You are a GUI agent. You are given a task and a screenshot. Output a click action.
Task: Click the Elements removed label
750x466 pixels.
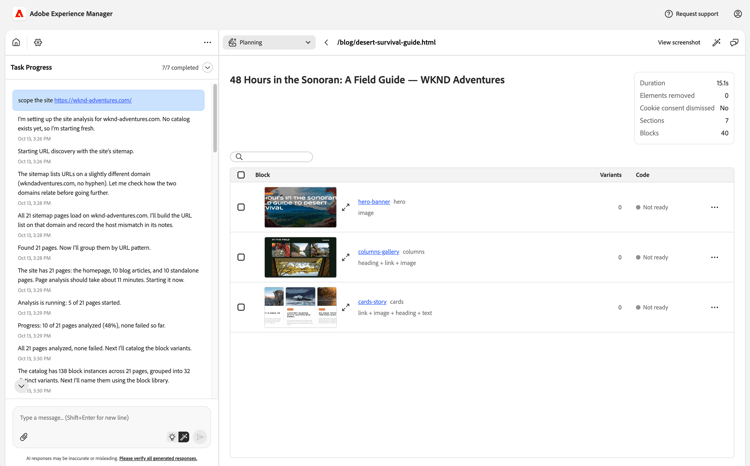(667, 96)
